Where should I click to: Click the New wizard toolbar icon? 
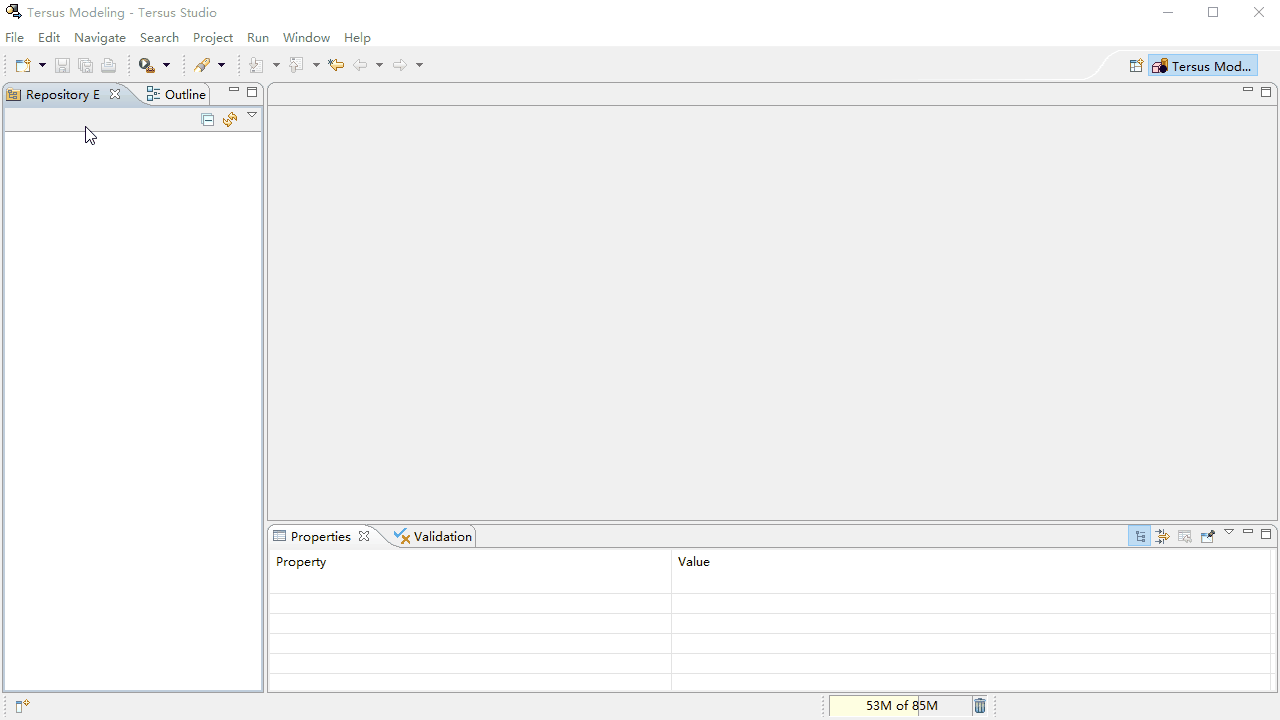[x=23, y=65]
